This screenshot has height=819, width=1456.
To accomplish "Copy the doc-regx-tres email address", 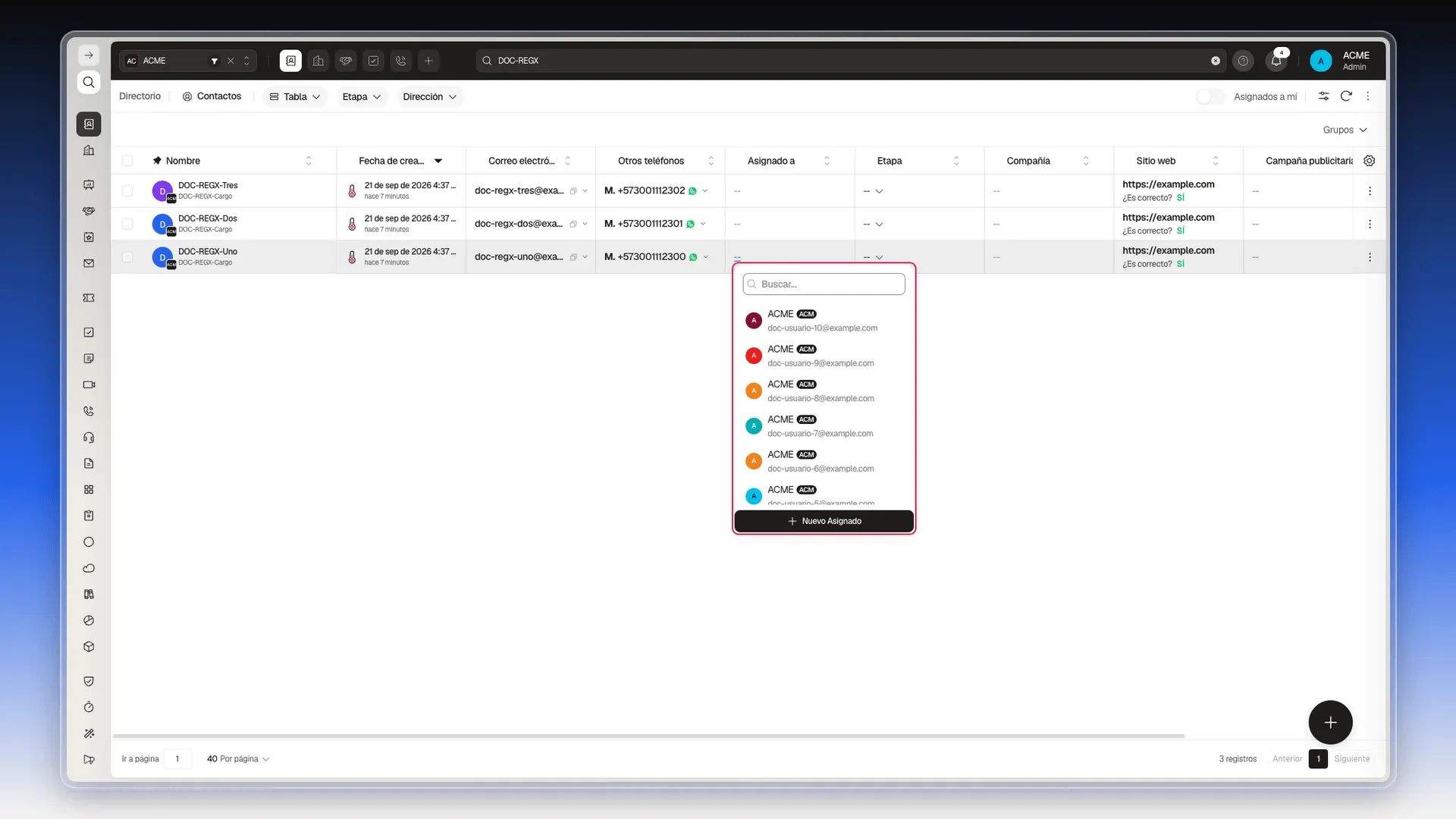I will tap(573, 191).
